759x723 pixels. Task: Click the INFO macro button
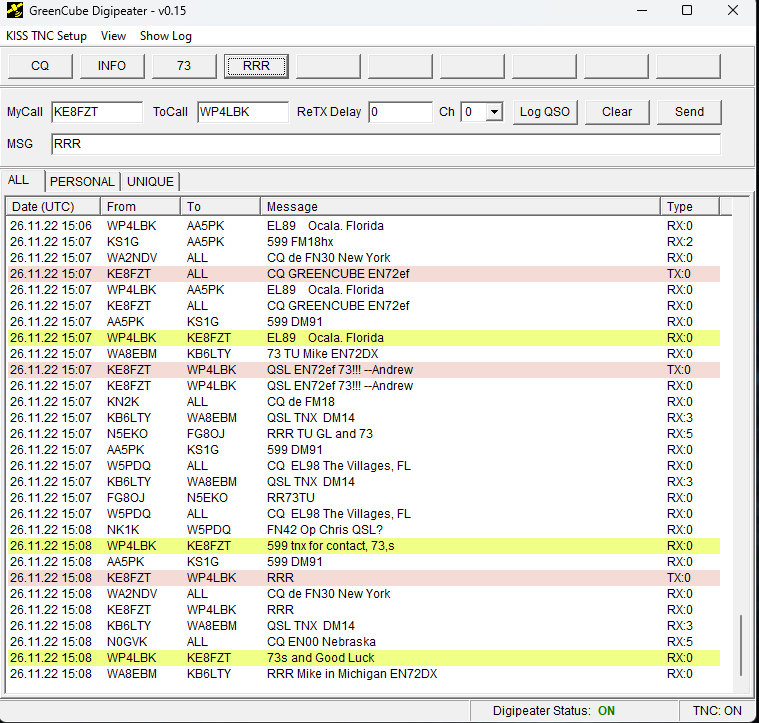click(112, 66)
